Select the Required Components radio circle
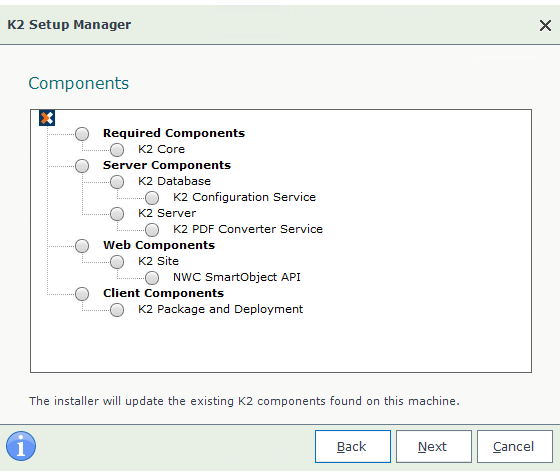Viewport: 560px width, 471px height. 82,134
